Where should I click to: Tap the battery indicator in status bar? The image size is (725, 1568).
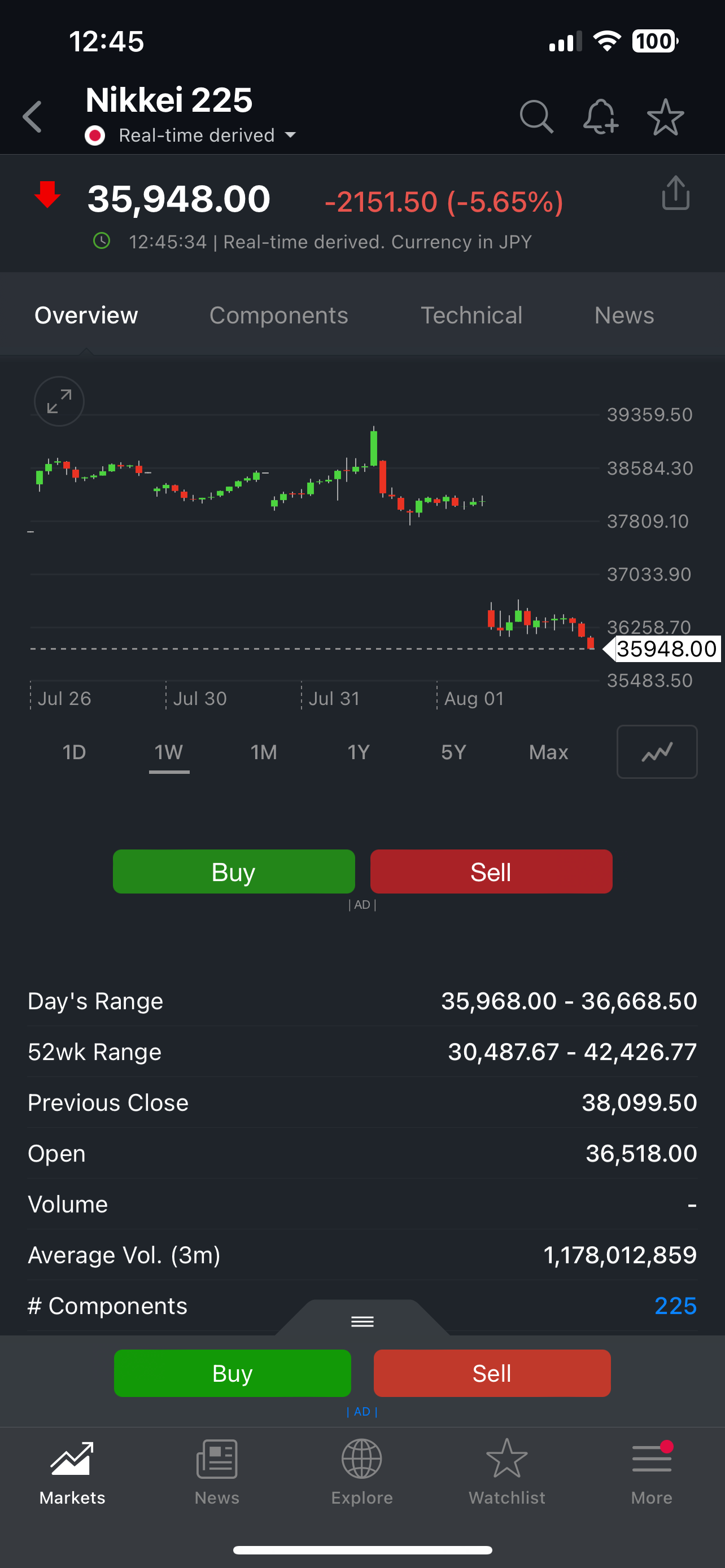(655, 41)
